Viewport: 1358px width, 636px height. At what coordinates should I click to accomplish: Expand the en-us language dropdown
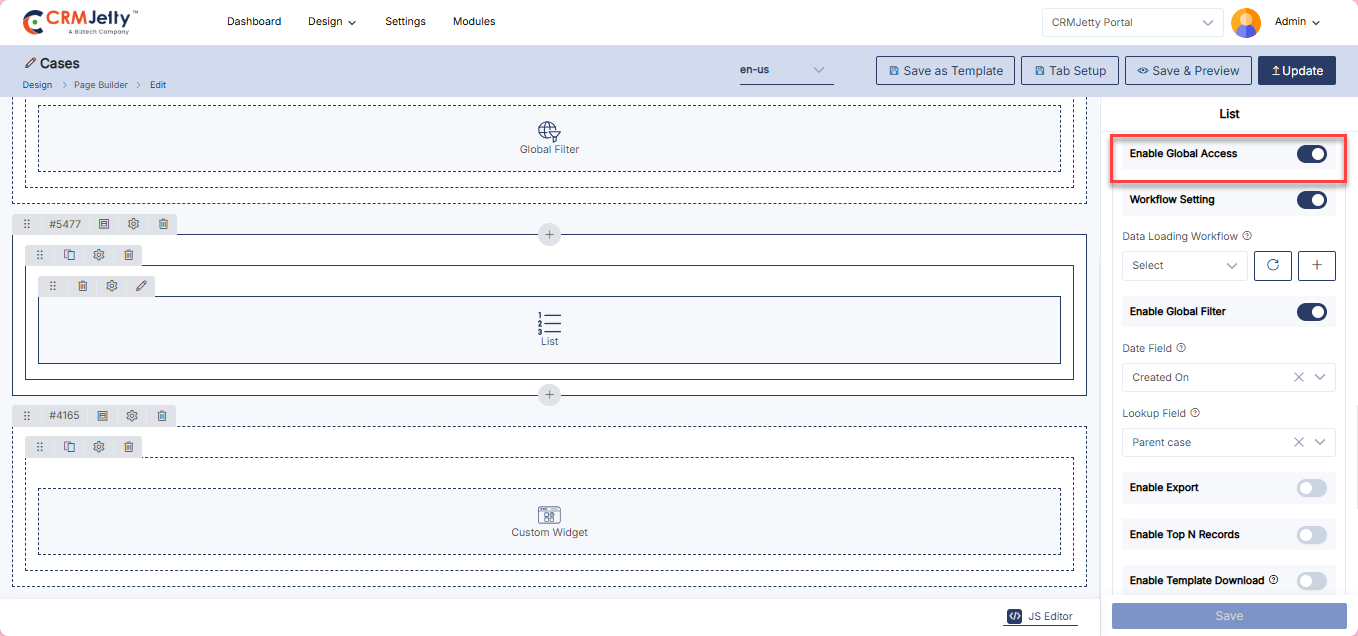(x=786, y=70)
